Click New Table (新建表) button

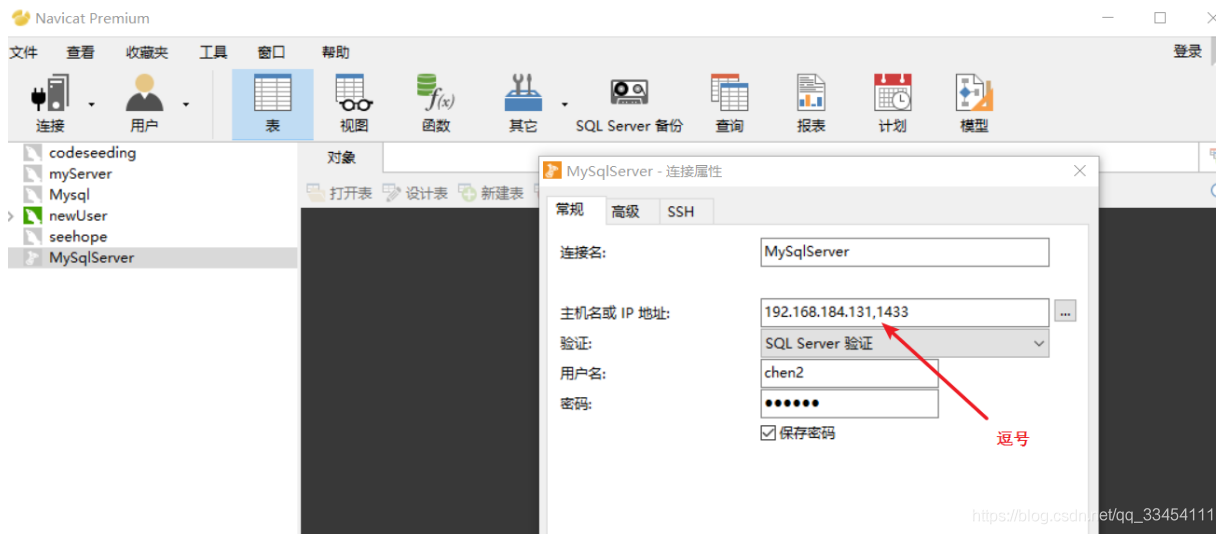tap(491, 193)
